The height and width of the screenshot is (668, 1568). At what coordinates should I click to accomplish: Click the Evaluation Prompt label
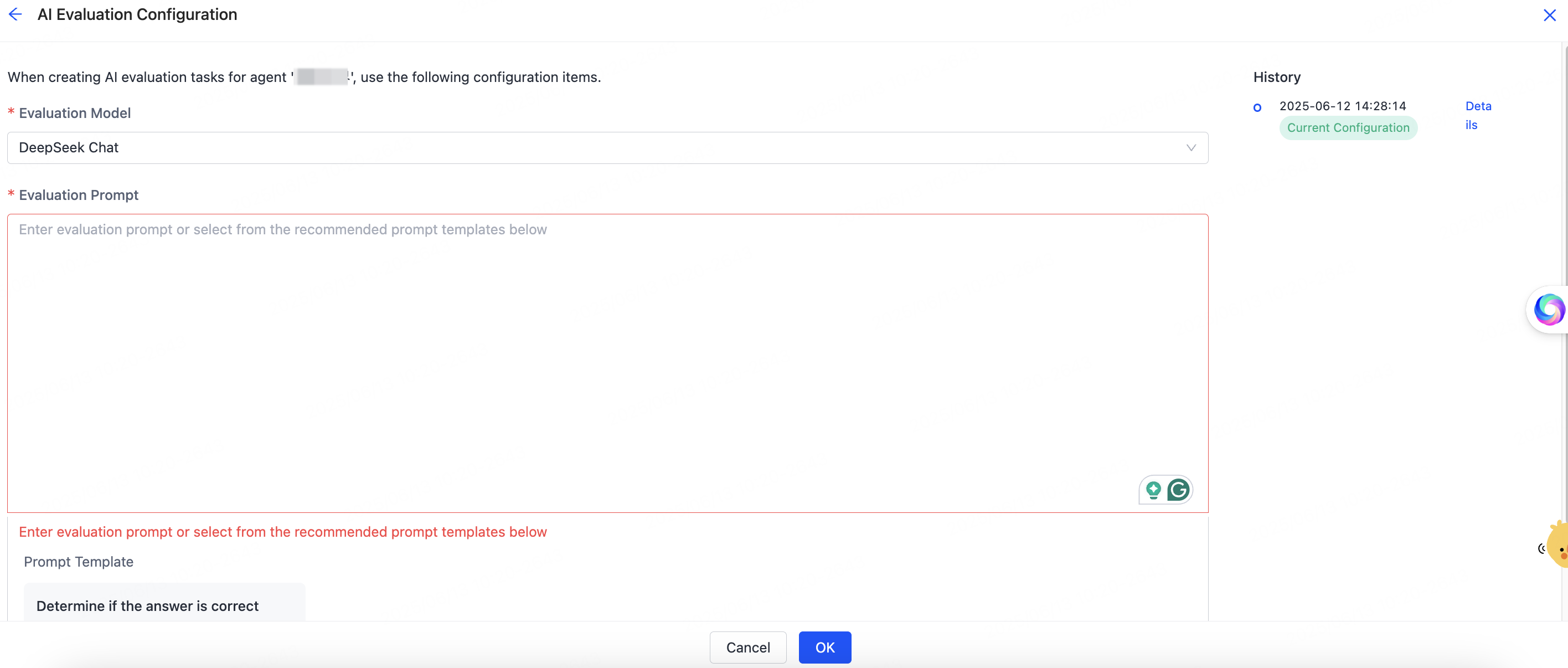pos(79,195)
